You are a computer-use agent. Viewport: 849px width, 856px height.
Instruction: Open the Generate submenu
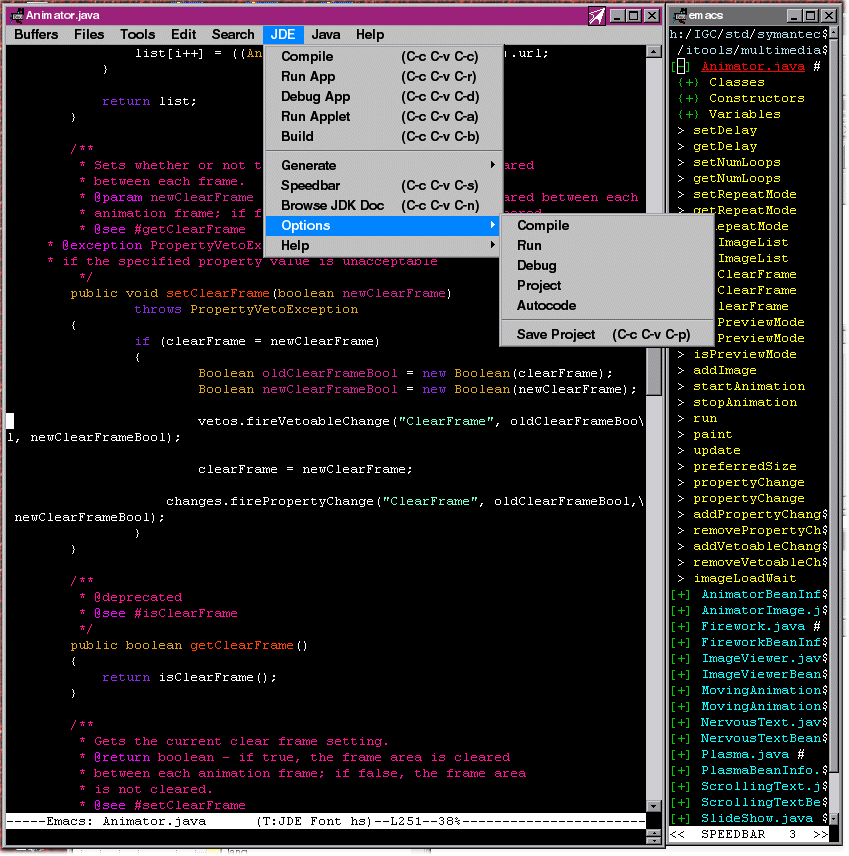tap(308, 166)
